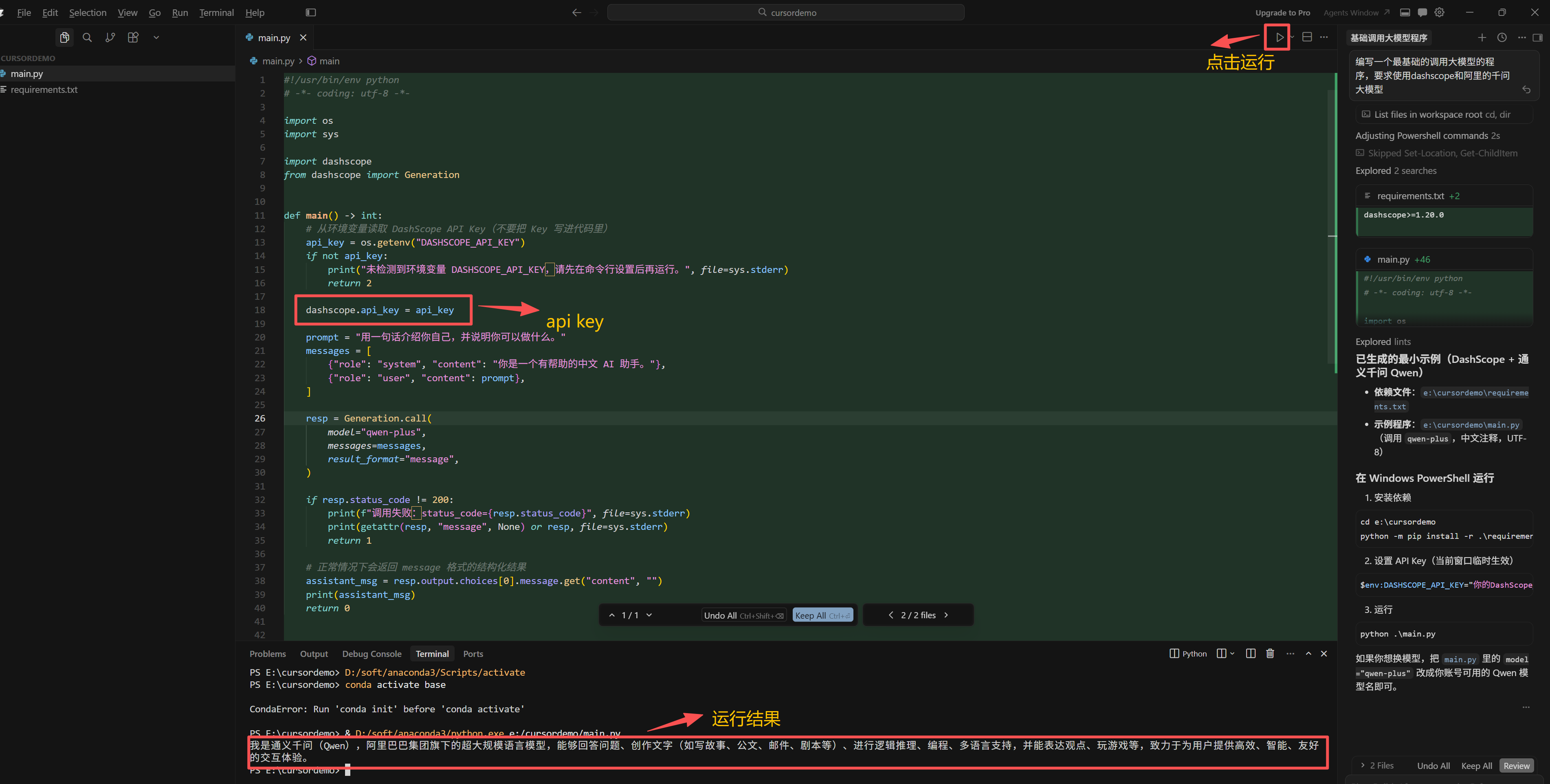The height and width of the screenshot is (784, 1550).
Task: Split the terminal pane icon
Action: 1250,653
